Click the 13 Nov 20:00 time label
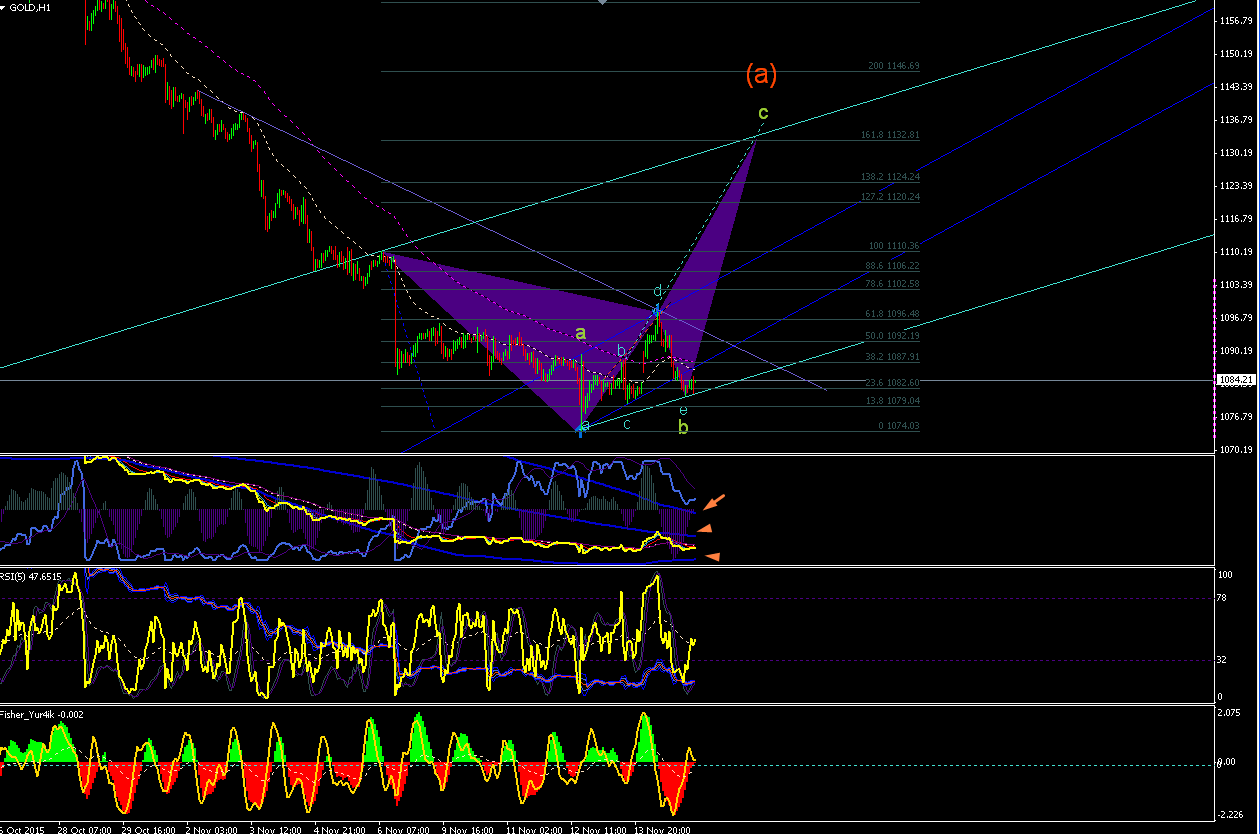Image resolution: width=1260 pixels, height=834 pixels. (x=660, y=829)
